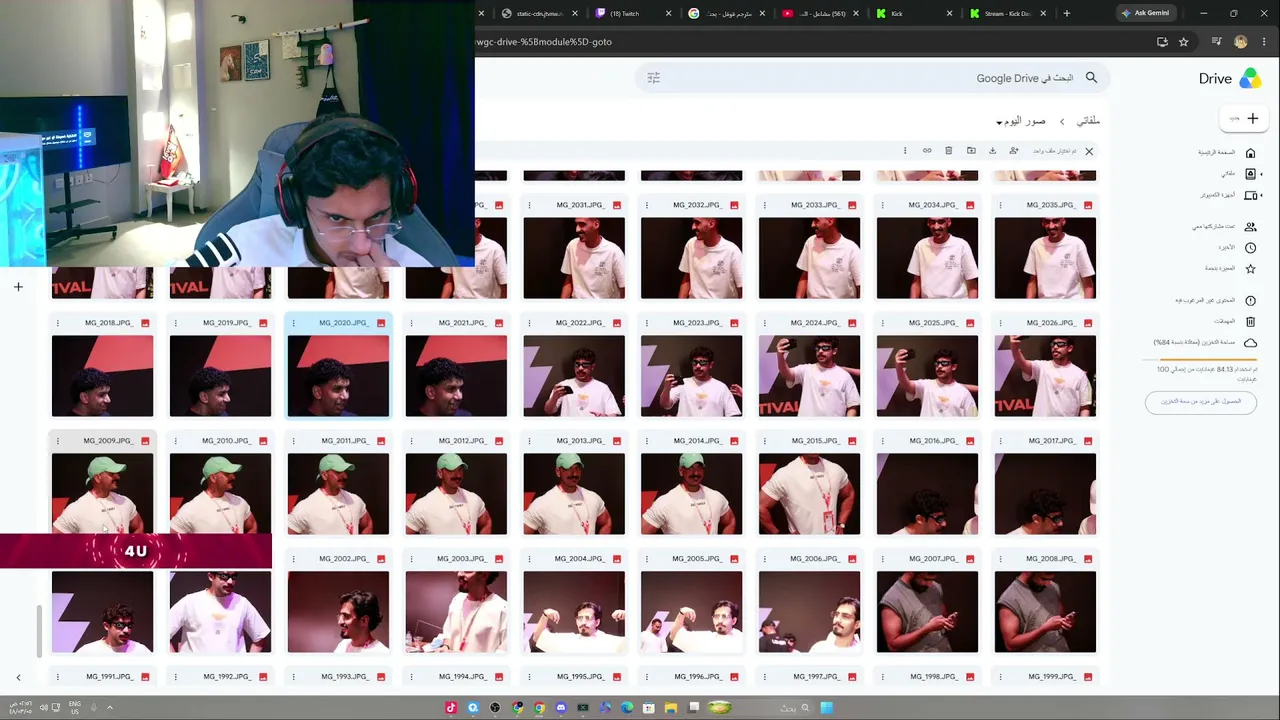Click the MG_2003.JPG file name
1280x720 pixels.
tap(461, 559)
